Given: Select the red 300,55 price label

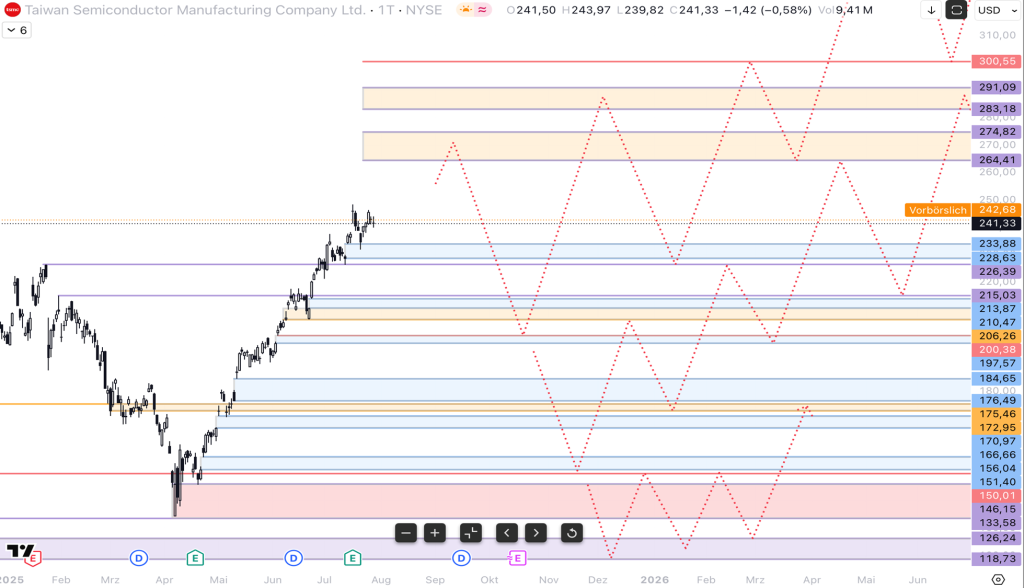Looking at the screenshot, I should pyautogui.click(x=997, y=61).
